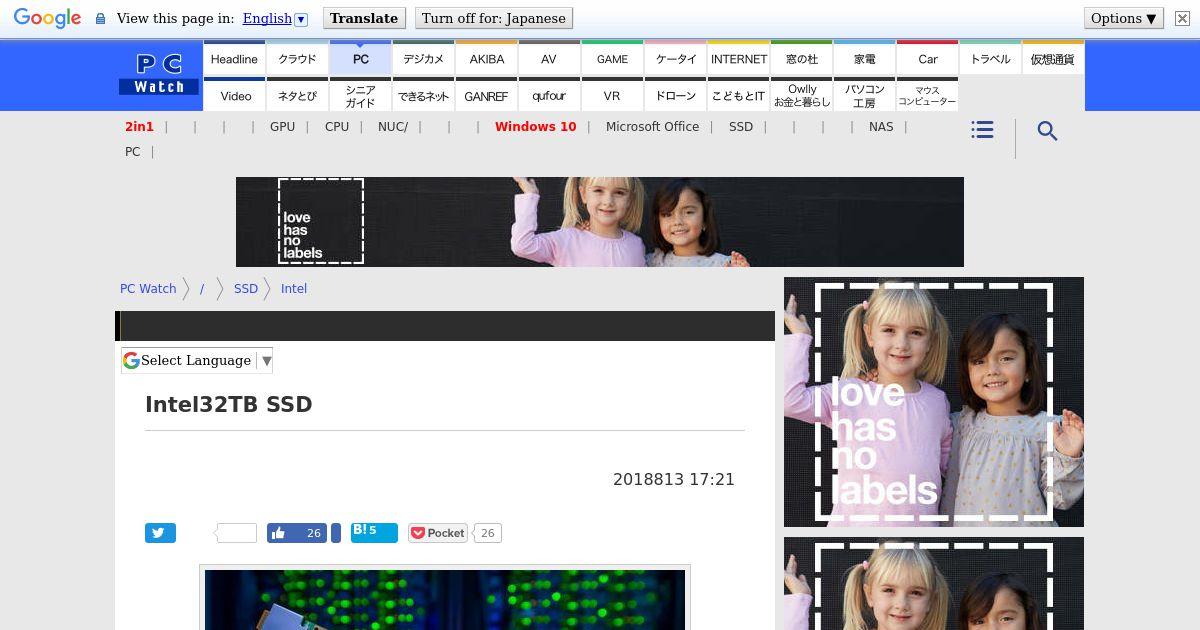The width and height of the screenshot is (1200, 630).
Task: Open the GAME nav tab
Action: coord(612,58)
